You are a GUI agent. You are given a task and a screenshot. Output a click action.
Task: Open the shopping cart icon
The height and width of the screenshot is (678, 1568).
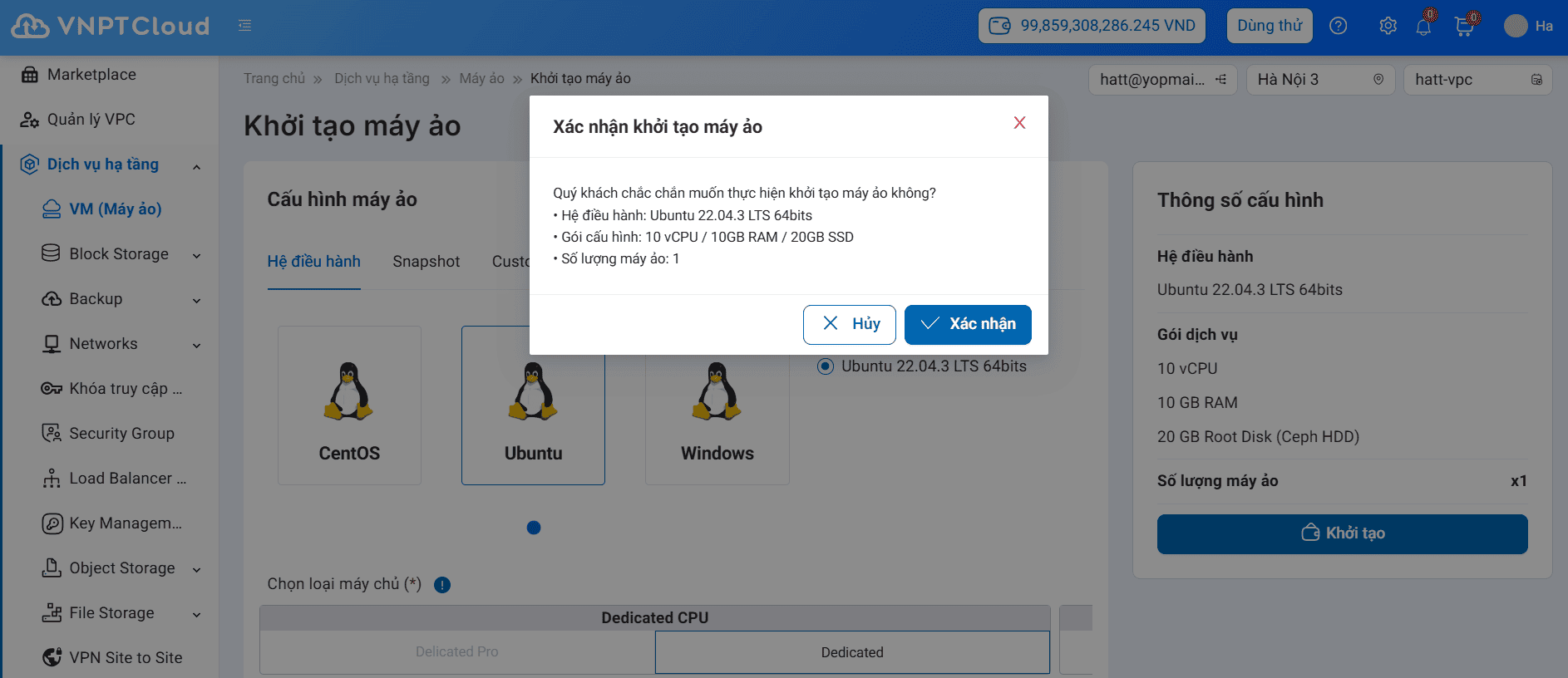tap(1464, 27)
